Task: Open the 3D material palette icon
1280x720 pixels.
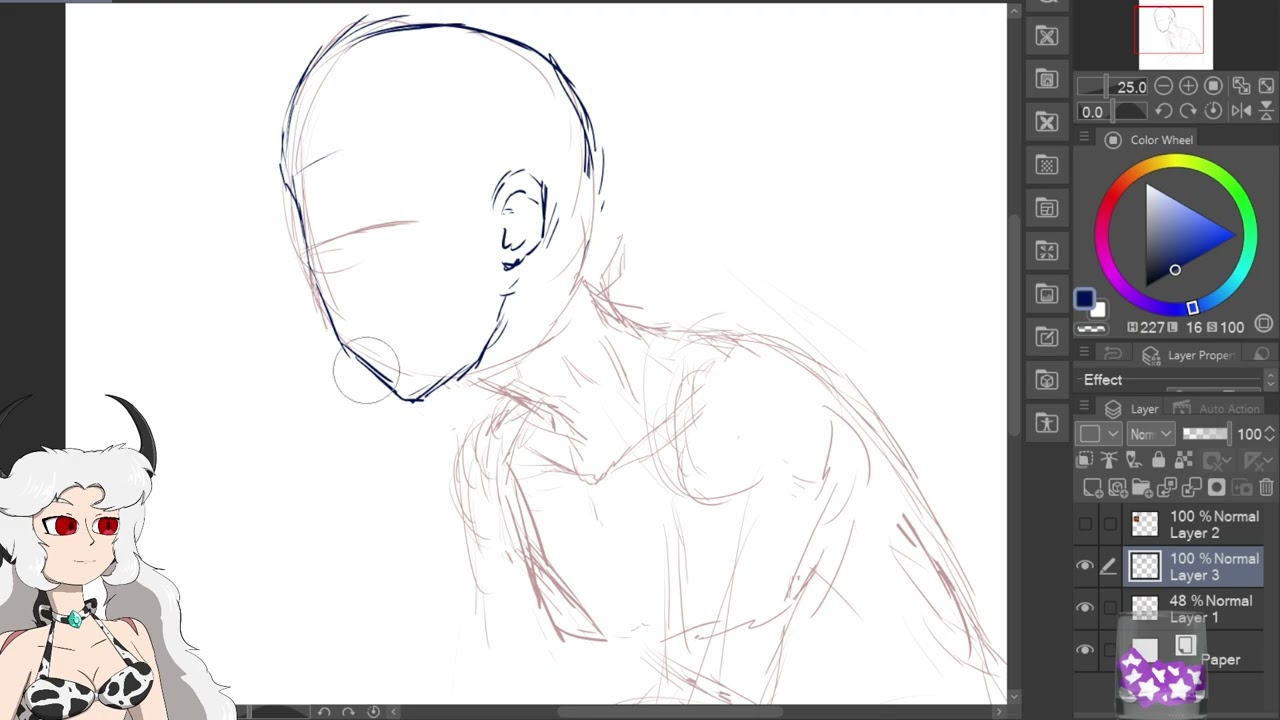Action: pos(1047,380)
